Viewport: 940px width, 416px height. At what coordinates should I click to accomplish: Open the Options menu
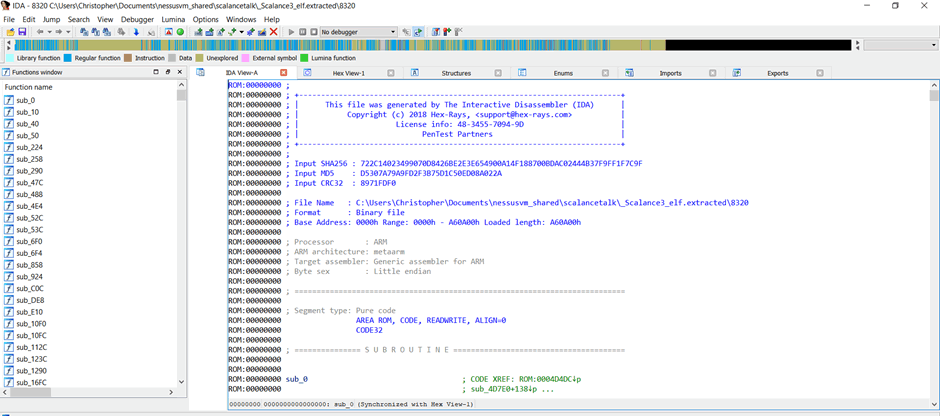pos(206,19)
